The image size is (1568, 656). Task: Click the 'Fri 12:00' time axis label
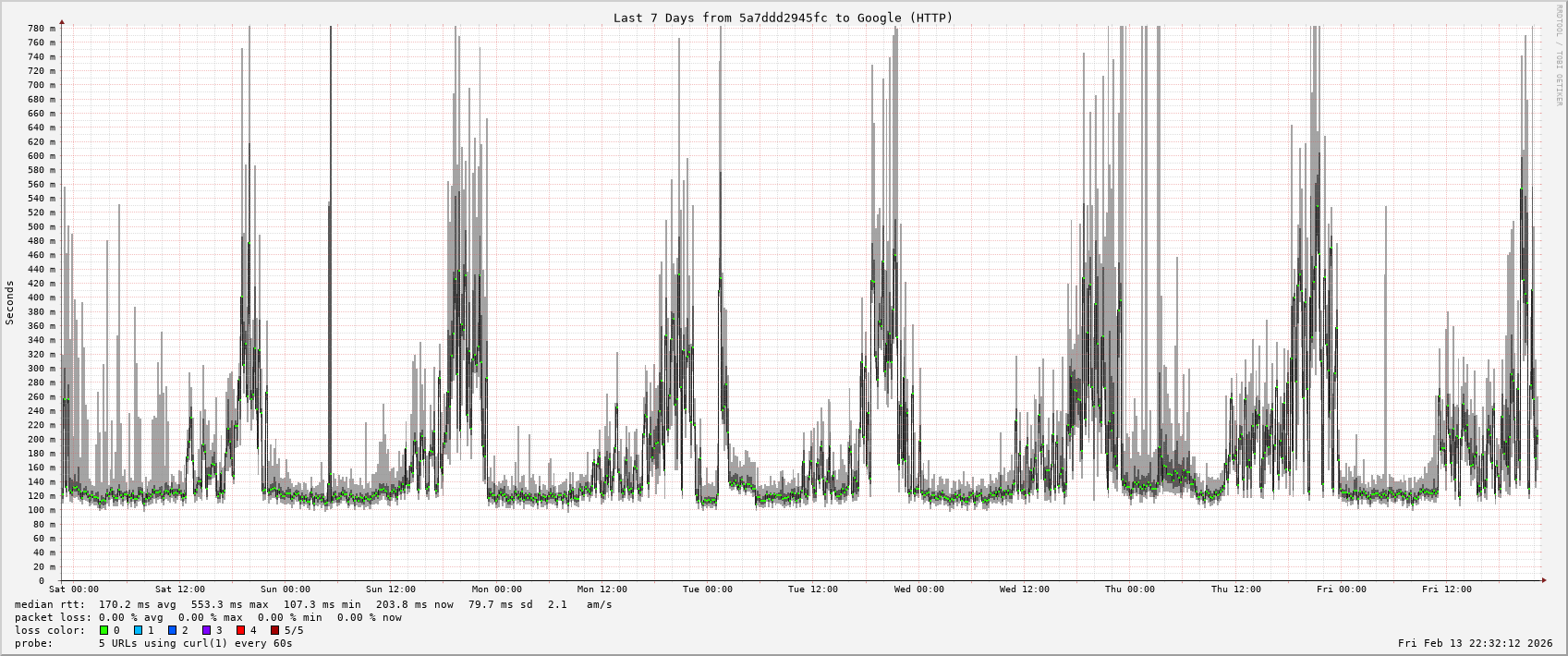[x=1447, y=589]
